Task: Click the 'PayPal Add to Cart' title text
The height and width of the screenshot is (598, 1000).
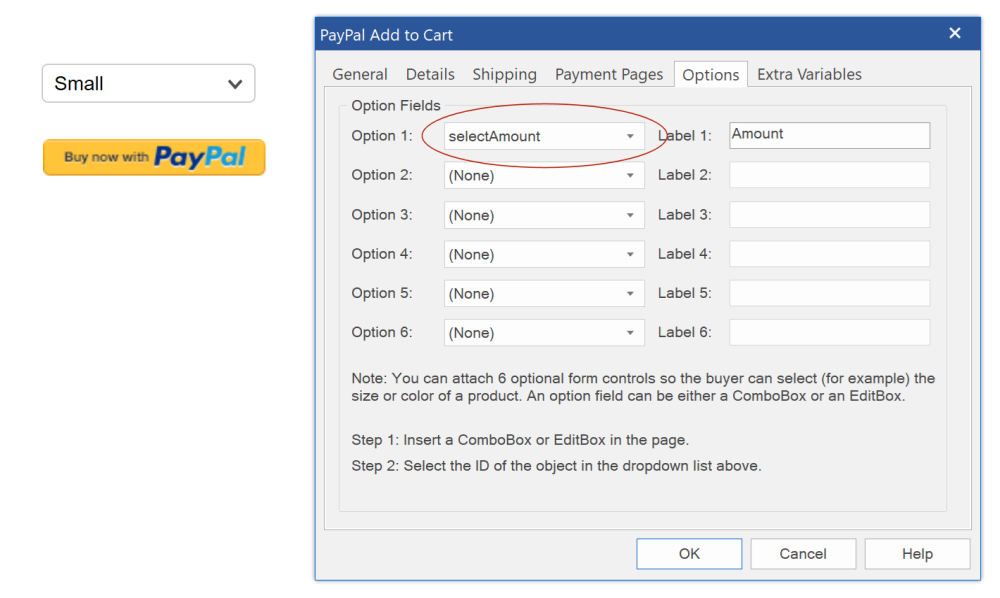Action: pyautogui.click(x=386, y=35)
